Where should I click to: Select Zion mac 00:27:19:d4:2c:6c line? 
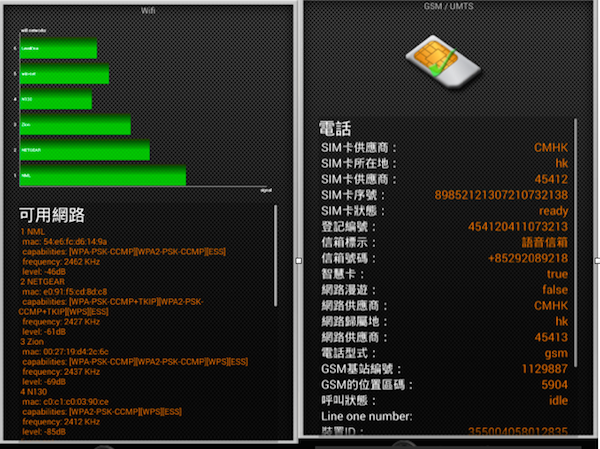pyautogui.click(x=65, y=351)
